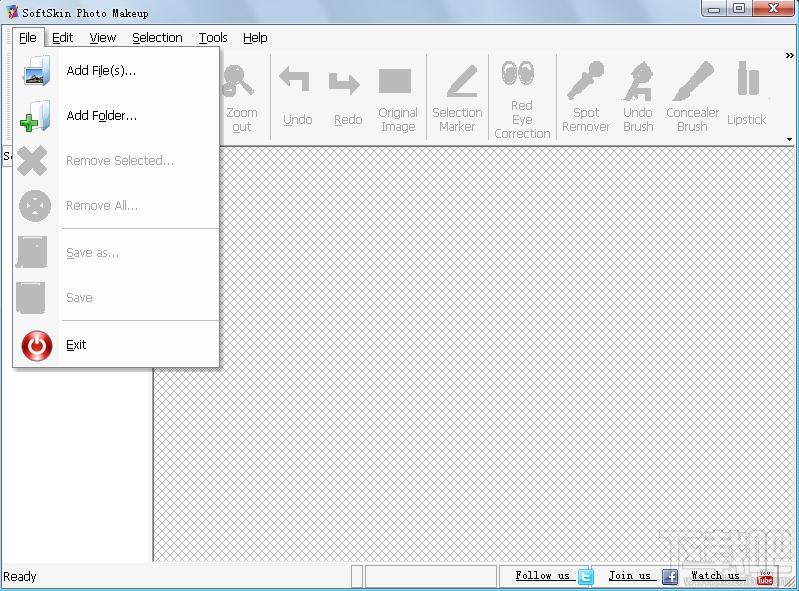Screen dimensions: 799x591
Task: Click the Watch us link
Action: pyautogui.click(x=715, y=576)
